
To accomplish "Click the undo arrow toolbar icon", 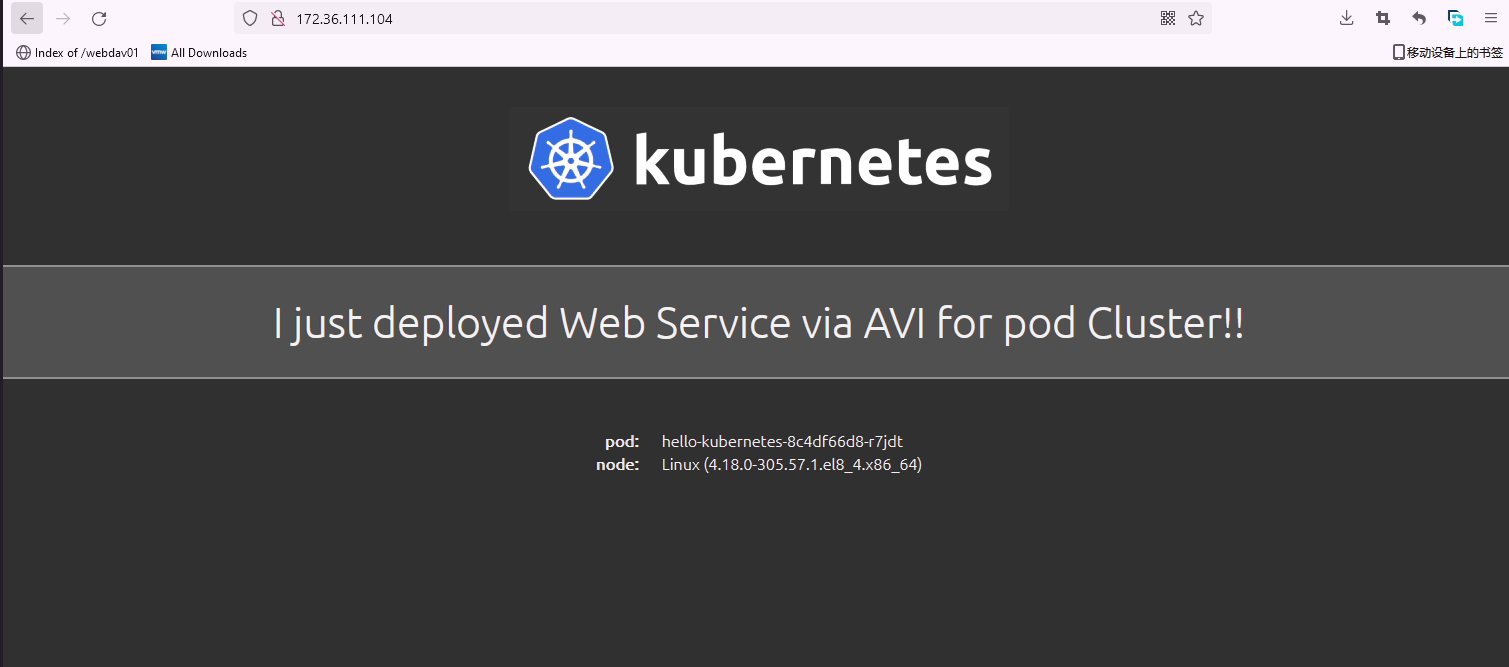I will [1419, 18].
